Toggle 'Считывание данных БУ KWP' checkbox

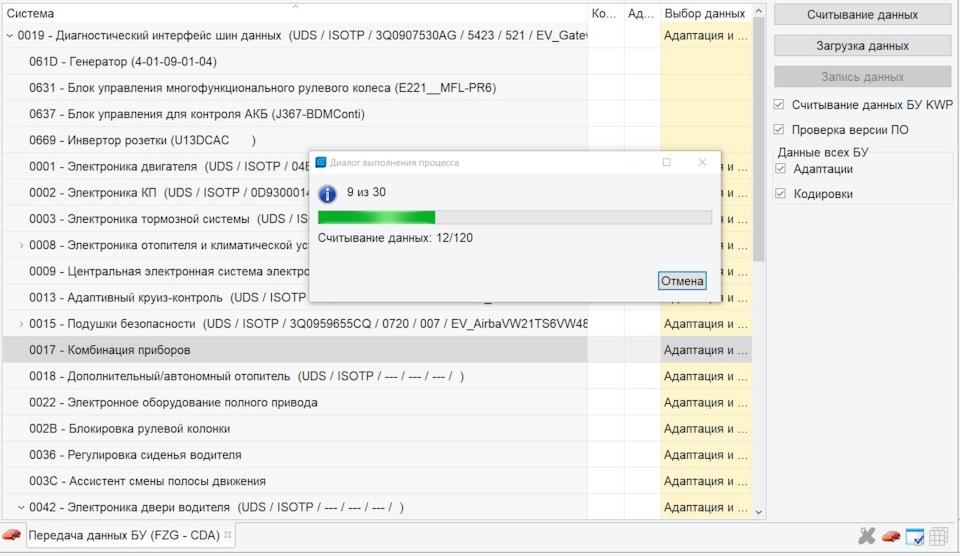pos(779,105)
